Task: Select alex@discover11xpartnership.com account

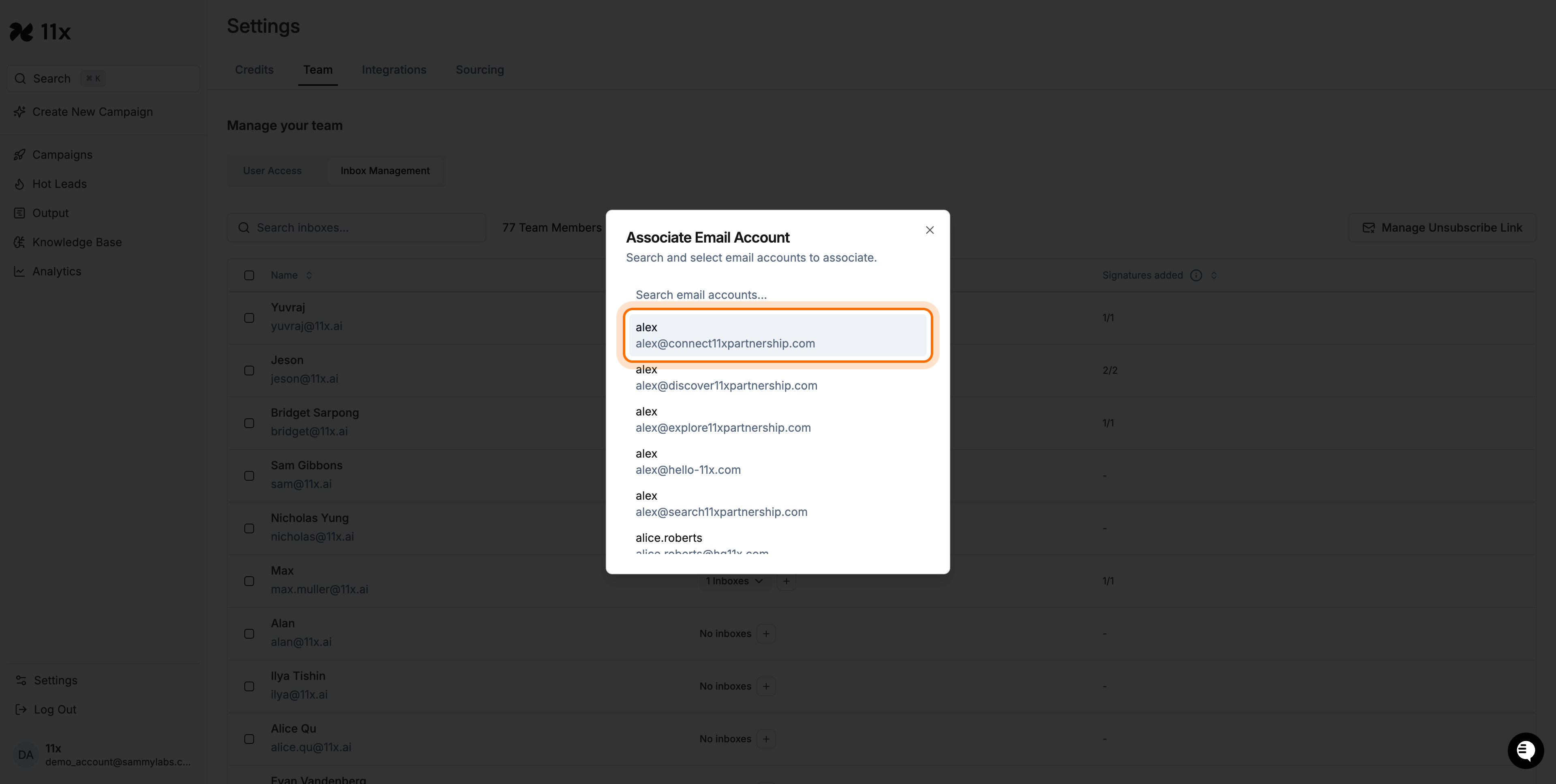Action: (778, 377)
